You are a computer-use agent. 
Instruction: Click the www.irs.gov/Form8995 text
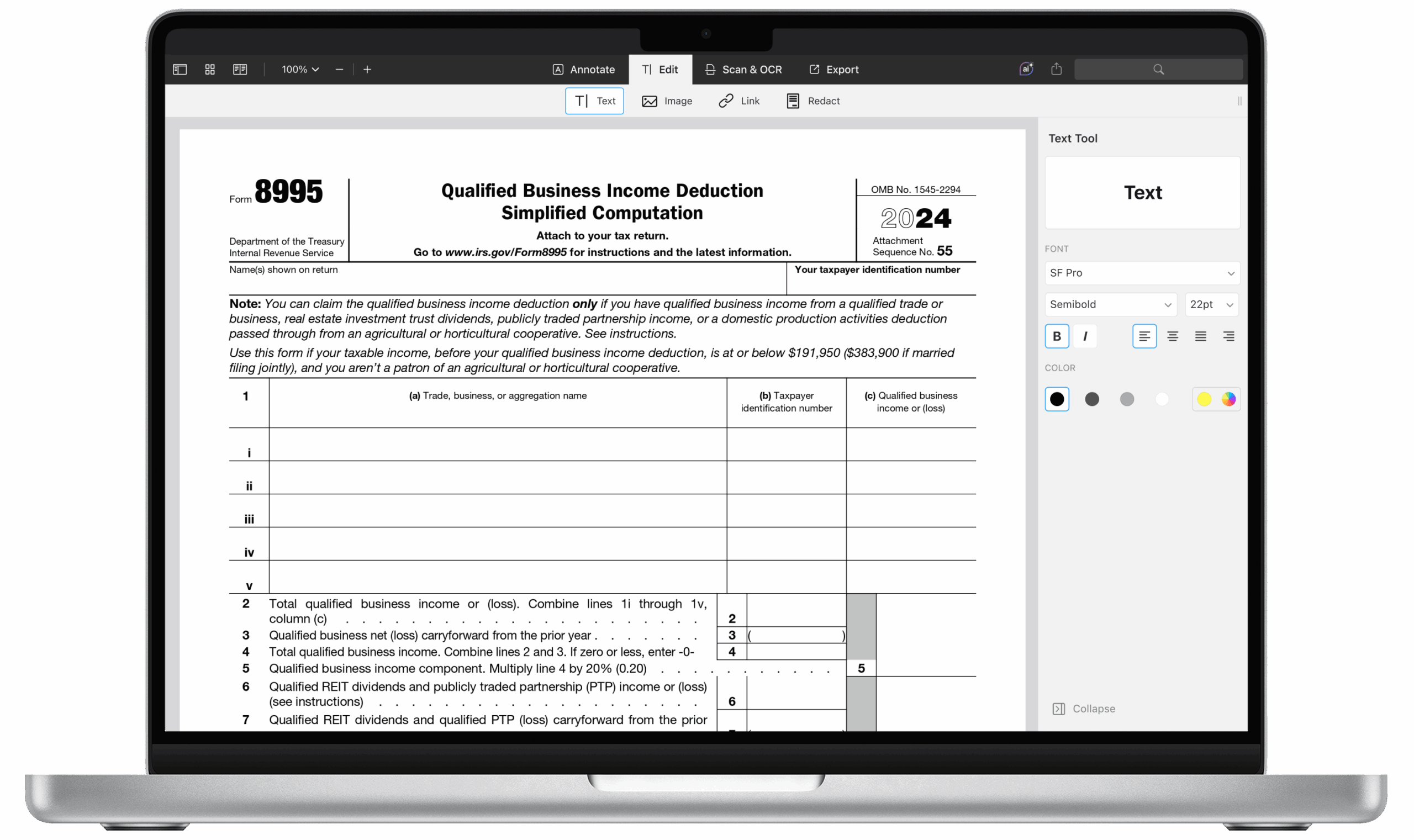505,252
